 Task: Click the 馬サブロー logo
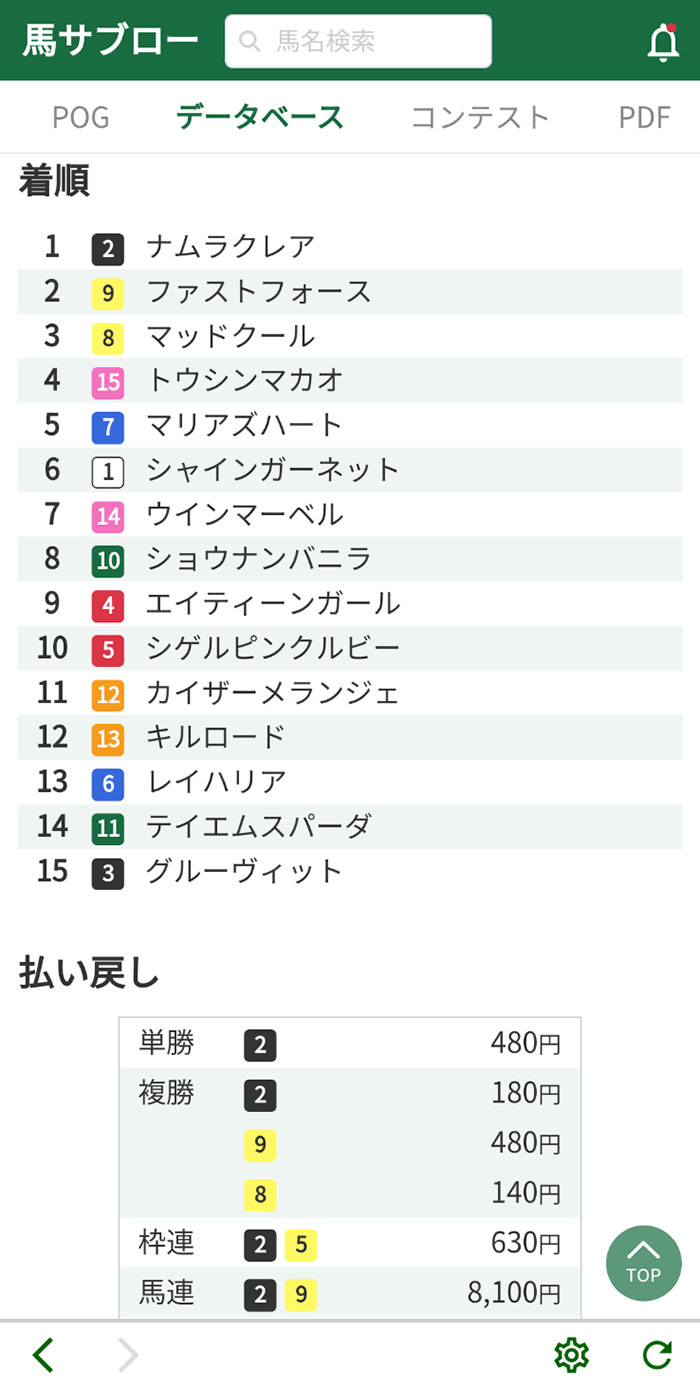click(x=110, y=41)
